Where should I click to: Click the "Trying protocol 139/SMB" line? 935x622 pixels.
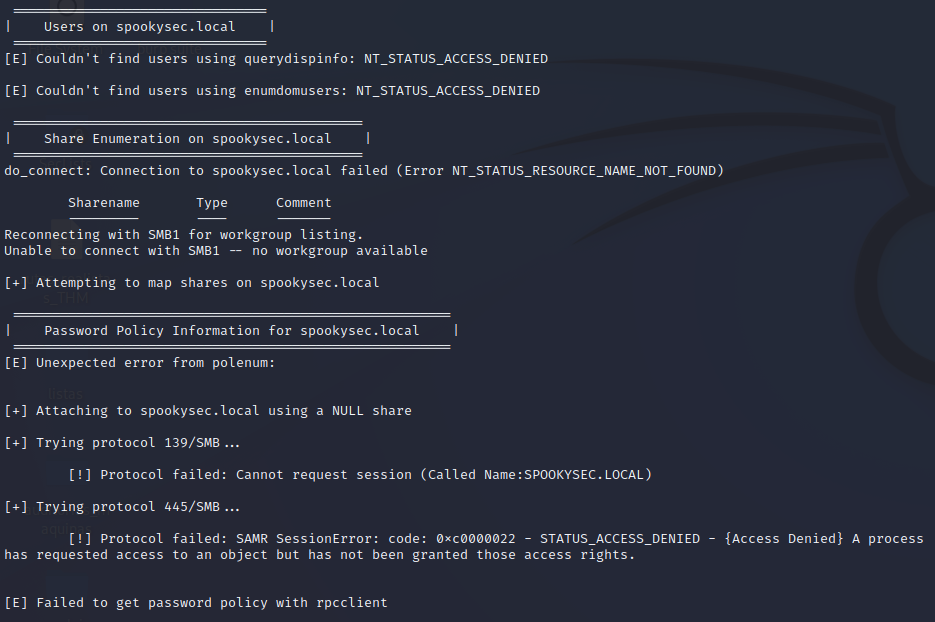point(122,443)
